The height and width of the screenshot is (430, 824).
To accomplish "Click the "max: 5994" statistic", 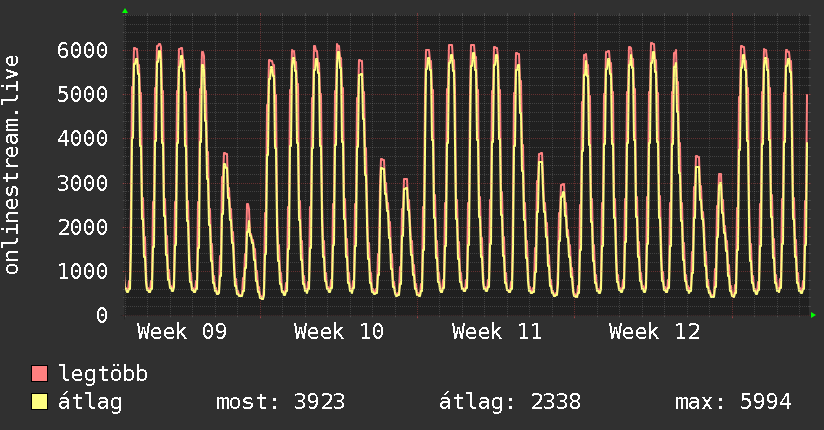I will [x=733, y=403].
